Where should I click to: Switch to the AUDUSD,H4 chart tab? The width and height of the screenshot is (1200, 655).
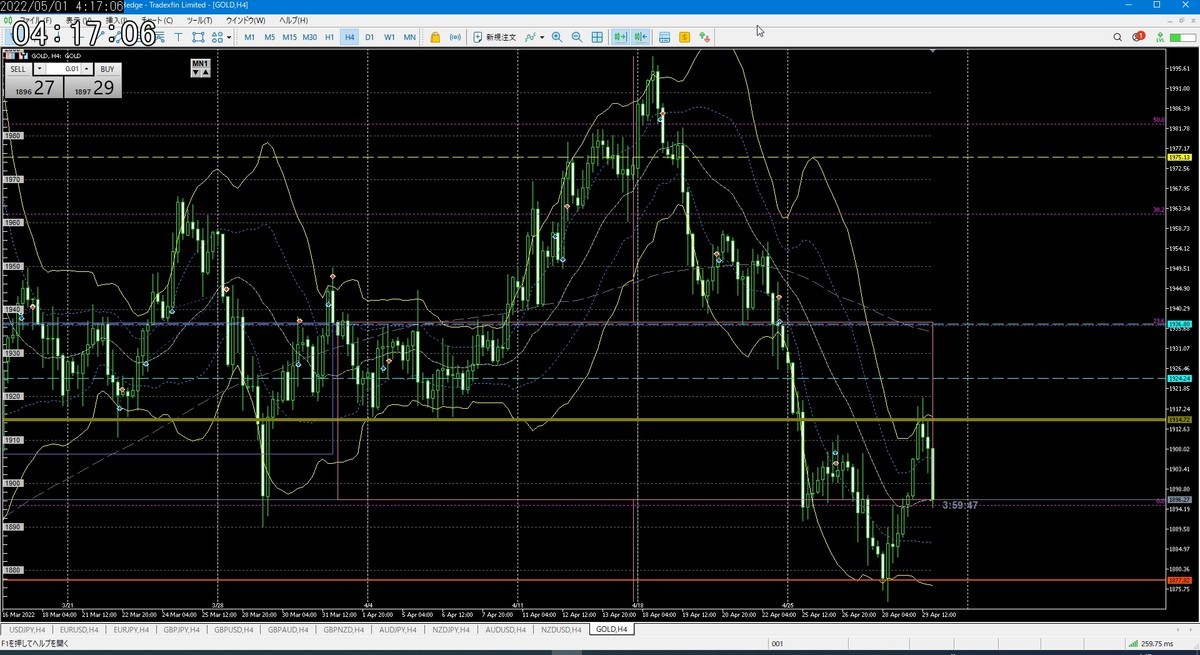(x=505, y=629)
